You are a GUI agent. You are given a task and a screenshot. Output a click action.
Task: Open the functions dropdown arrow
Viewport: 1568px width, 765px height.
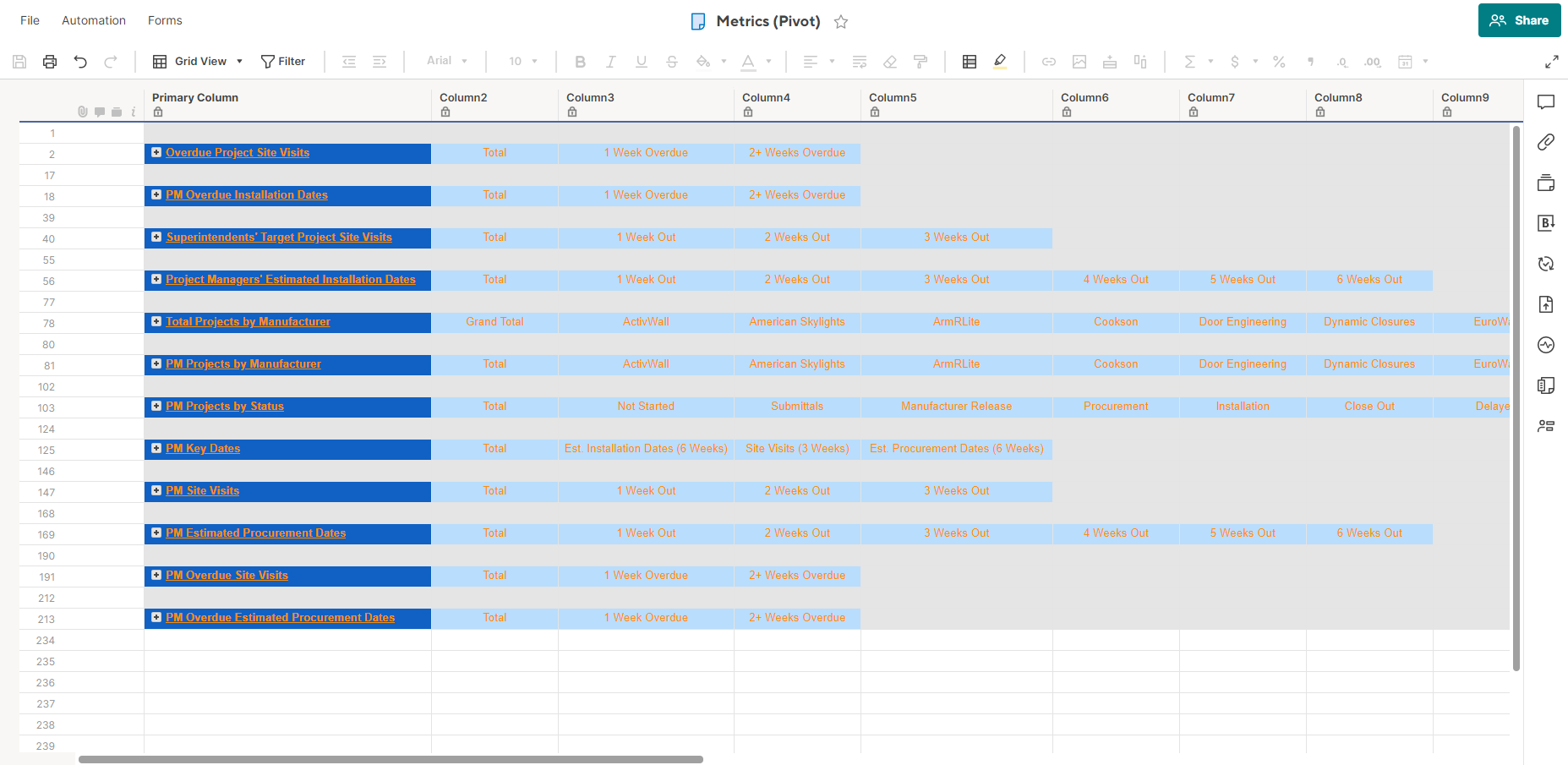pos(1210,62)
